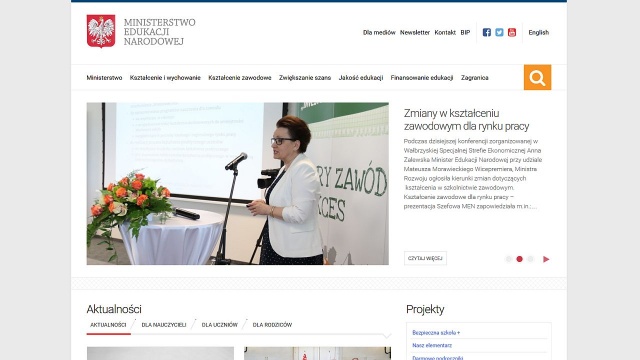Open the Kontakt link
This screenshot has width=640, height=360.
pos(445,32)
